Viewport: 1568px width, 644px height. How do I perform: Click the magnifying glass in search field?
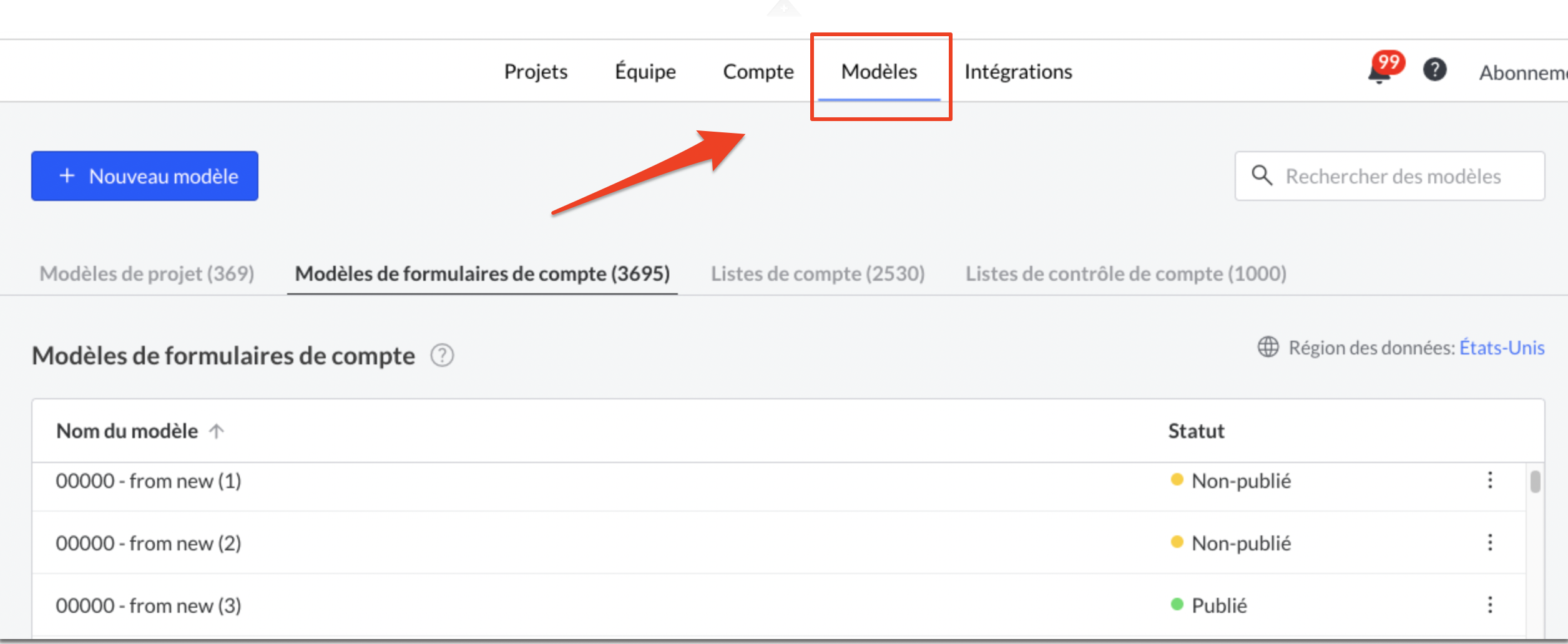[1262, 176]
